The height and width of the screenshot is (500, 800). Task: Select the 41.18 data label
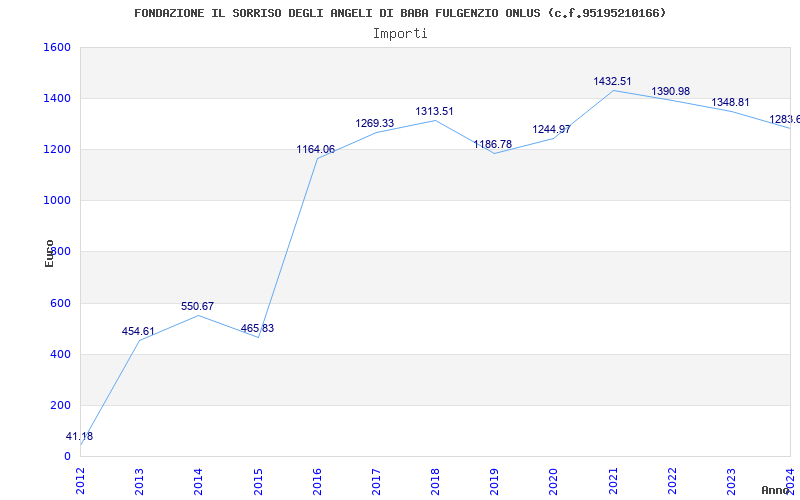79,437
